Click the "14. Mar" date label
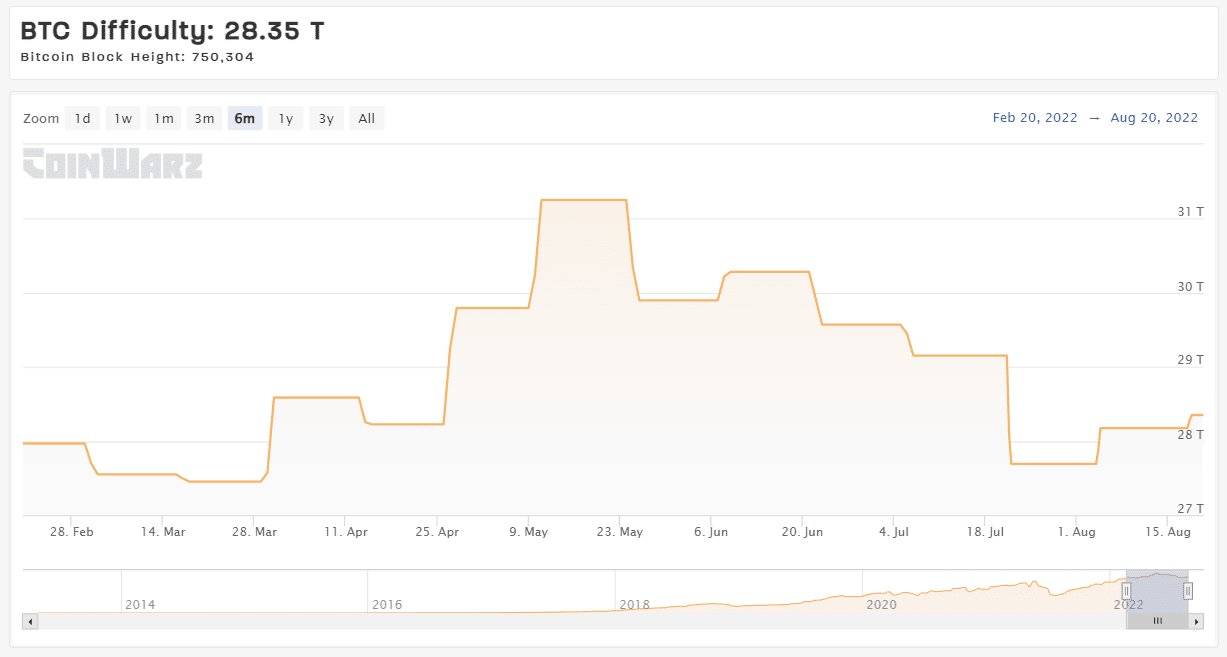 pyautogui.click(x=164, y=532)
